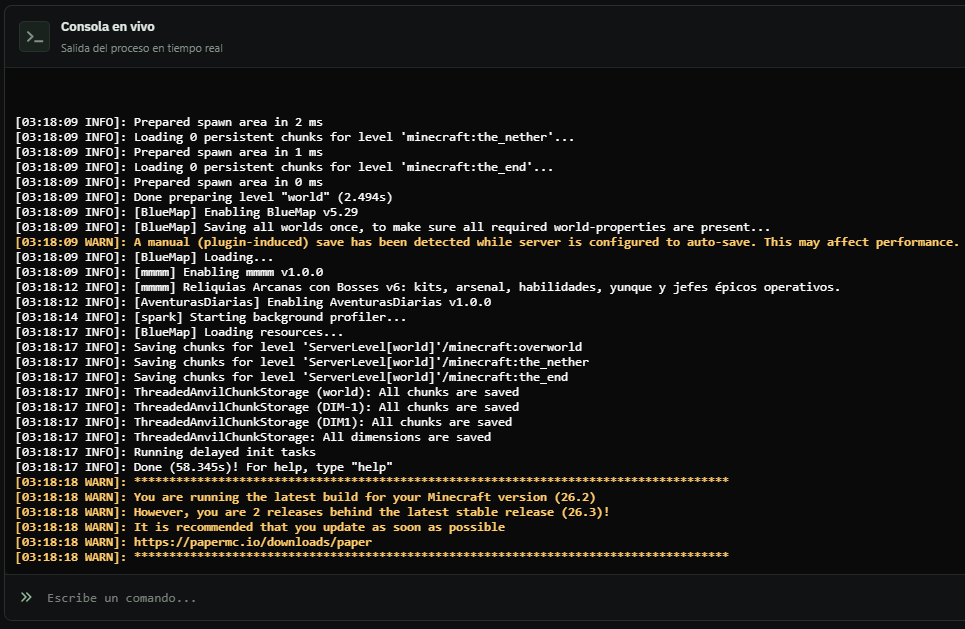Click the log line loading 'minecraft:the_end' persistent chunks
Screen dimensions: 965x629
click(x=284, y=167)
